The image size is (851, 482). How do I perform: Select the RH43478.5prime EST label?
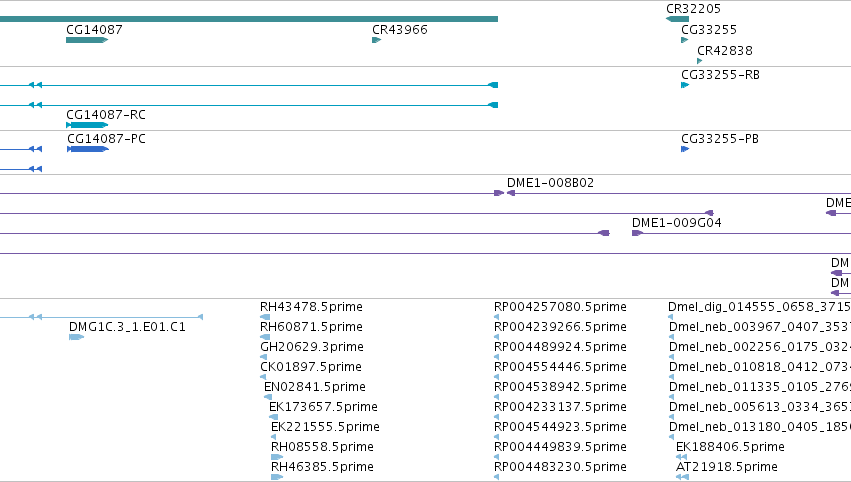pyautogui.click(x=312, y=307)
